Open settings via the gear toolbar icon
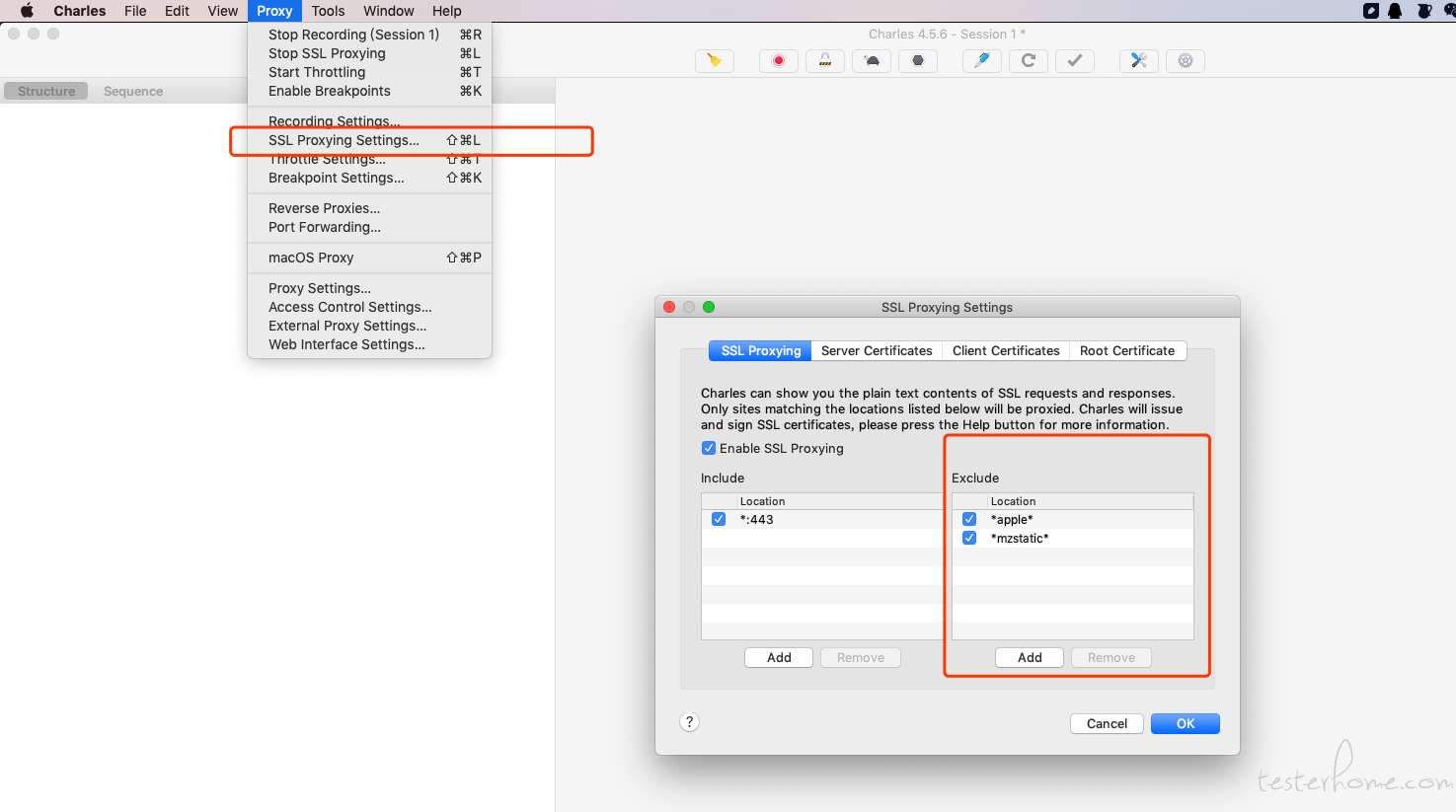This screenshot has width=1456, height=812. pos(1186,61)
